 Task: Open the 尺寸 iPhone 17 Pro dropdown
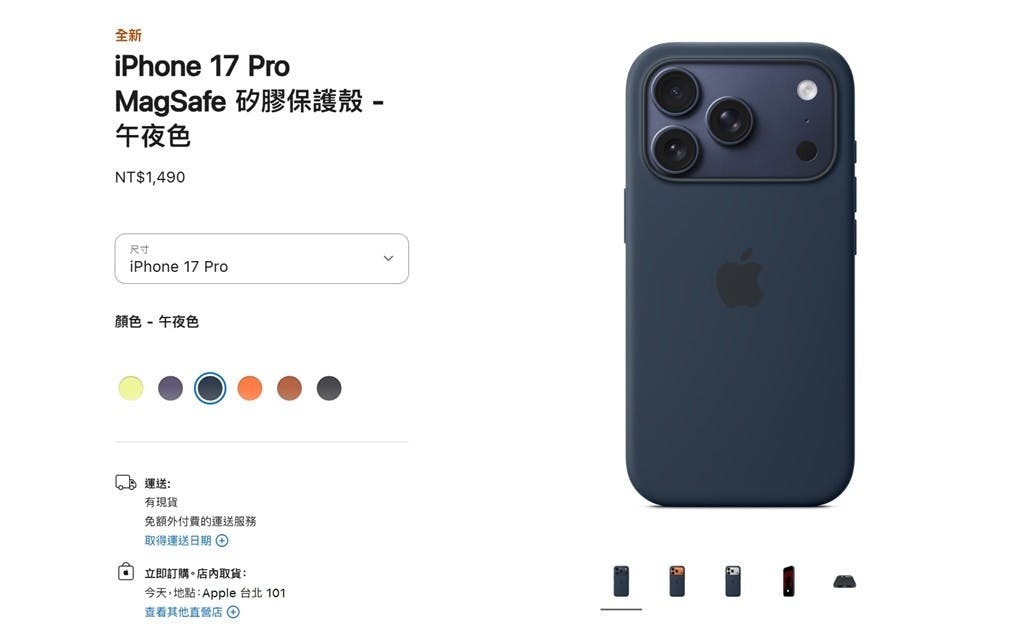[261, 259]
